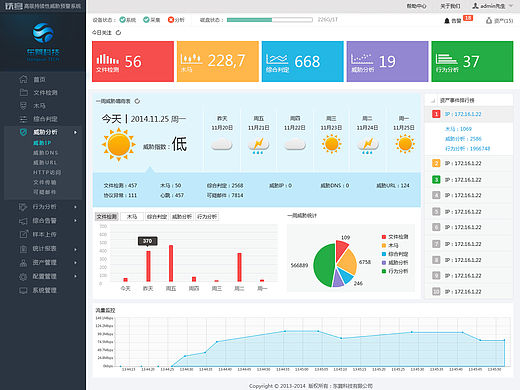Viewport: 520px width, 390px height.
Task: Open the admin account dropdown arrow
Action: pos(511,6)
